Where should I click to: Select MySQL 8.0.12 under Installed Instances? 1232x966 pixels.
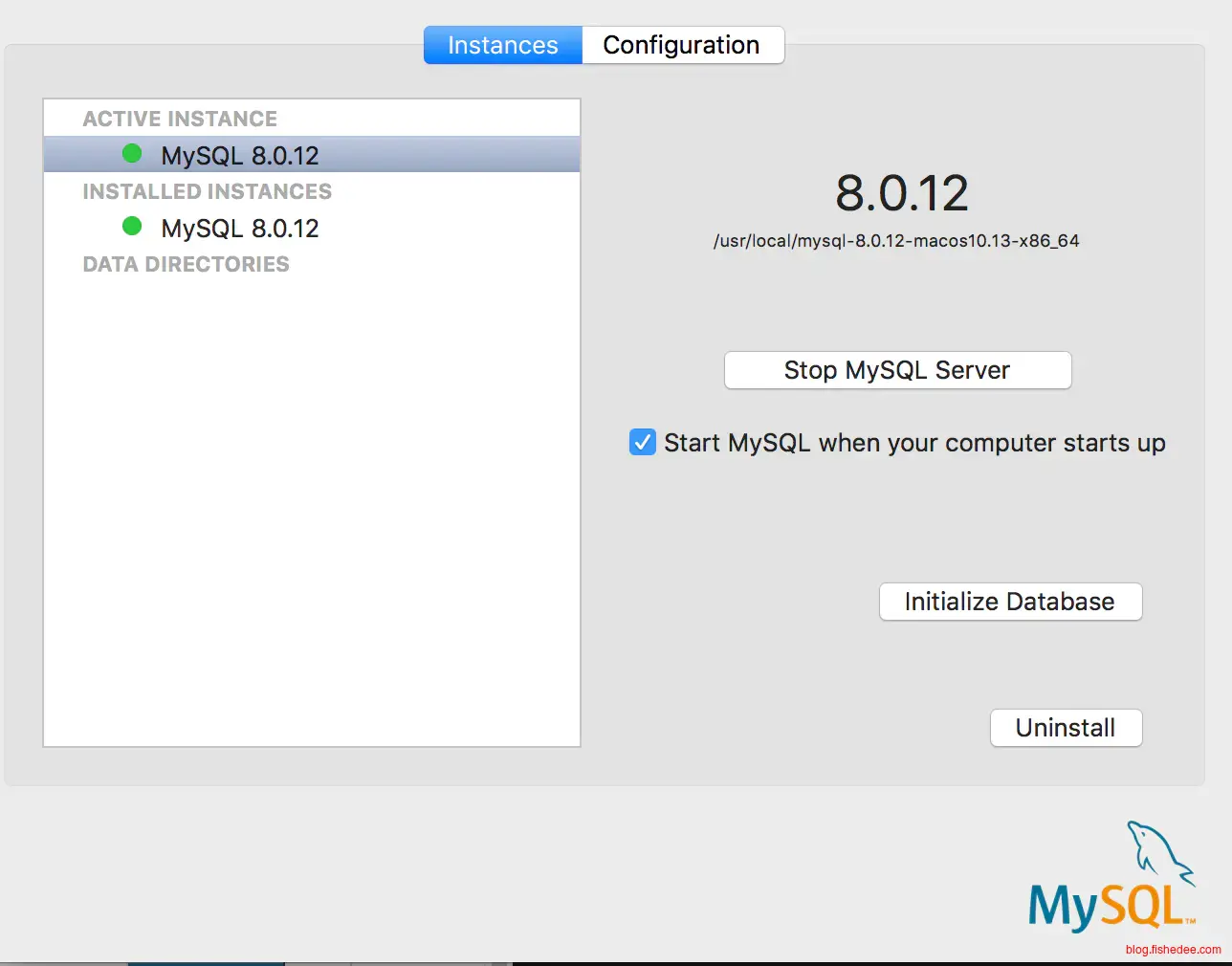coord(240,228)
